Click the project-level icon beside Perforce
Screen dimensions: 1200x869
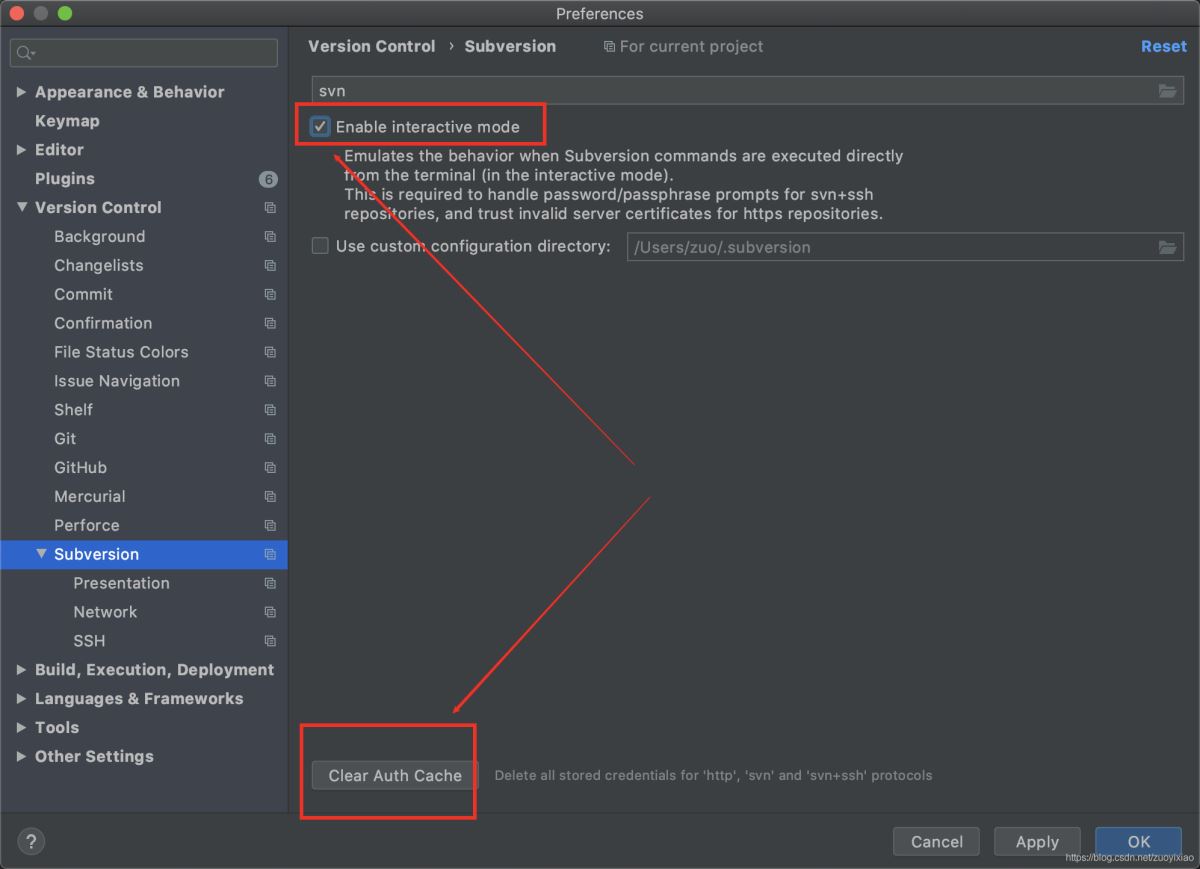tap(270, 526)
